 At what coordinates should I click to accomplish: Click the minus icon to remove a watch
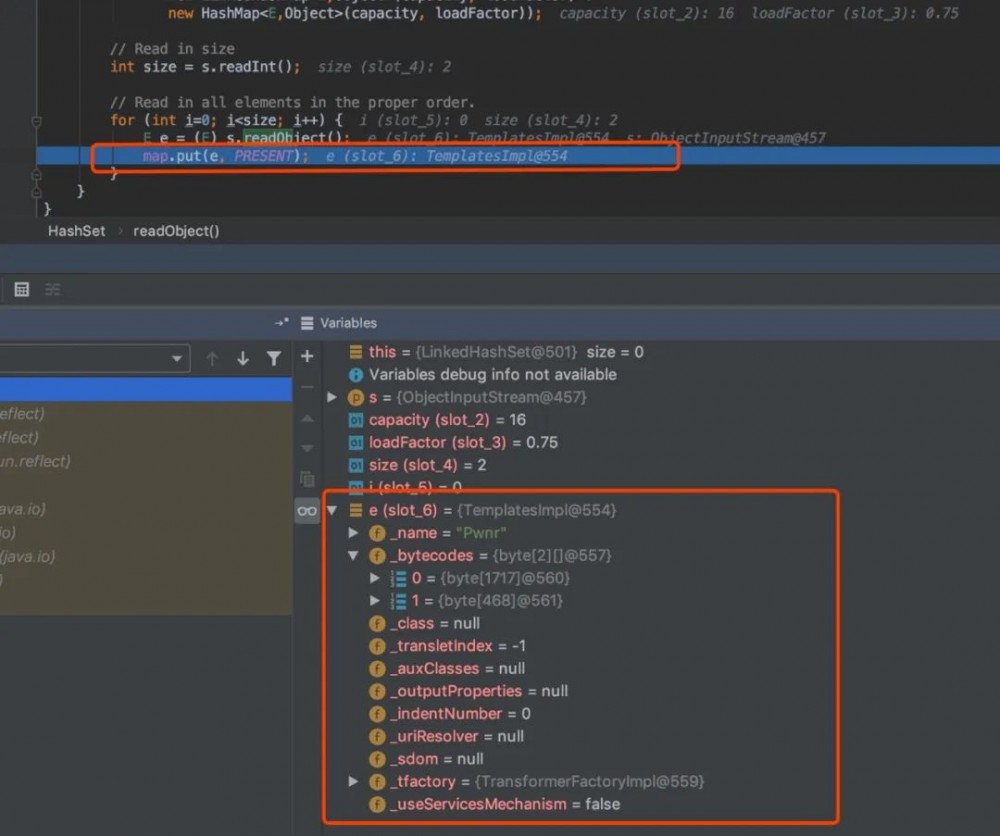point(306,388)
